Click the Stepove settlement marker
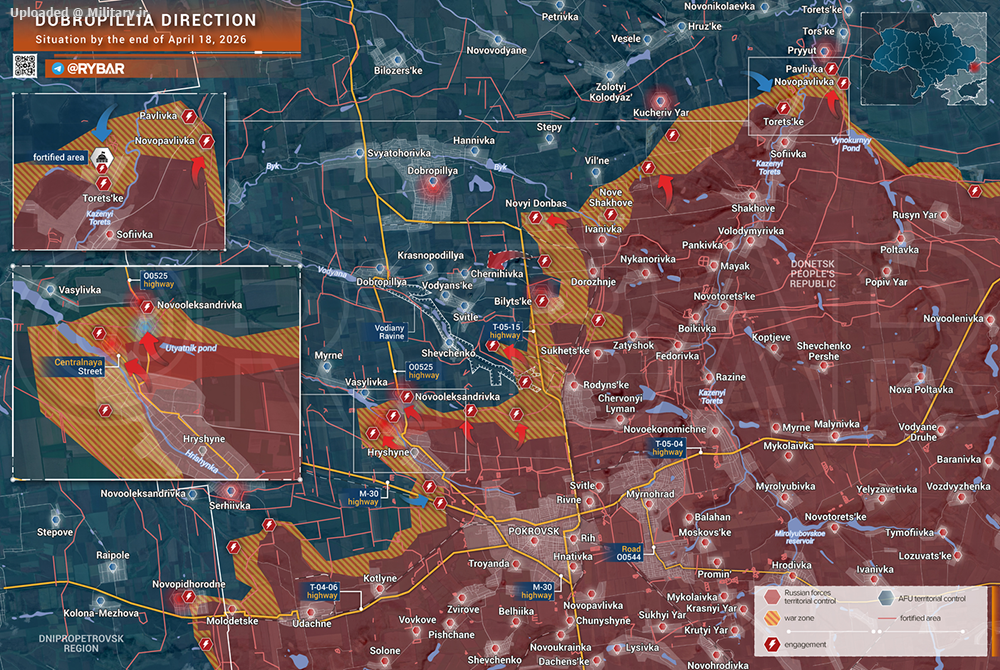The image size is (1000, 670). 55,520
